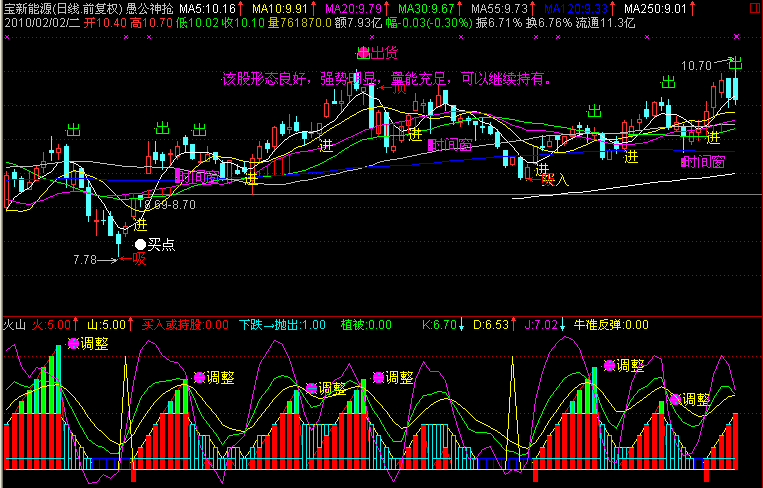
Task: Click the 宝新能源 stock name title
Action: point(26,9)
